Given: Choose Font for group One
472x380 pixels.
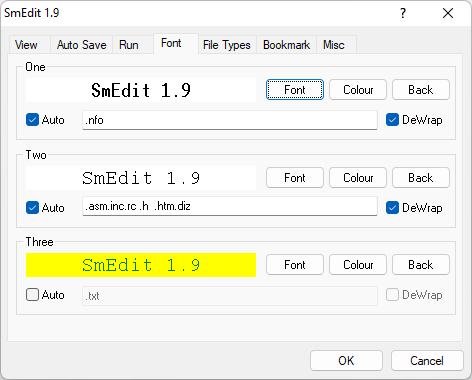Looking at the screenshot, I should [295, 90].
